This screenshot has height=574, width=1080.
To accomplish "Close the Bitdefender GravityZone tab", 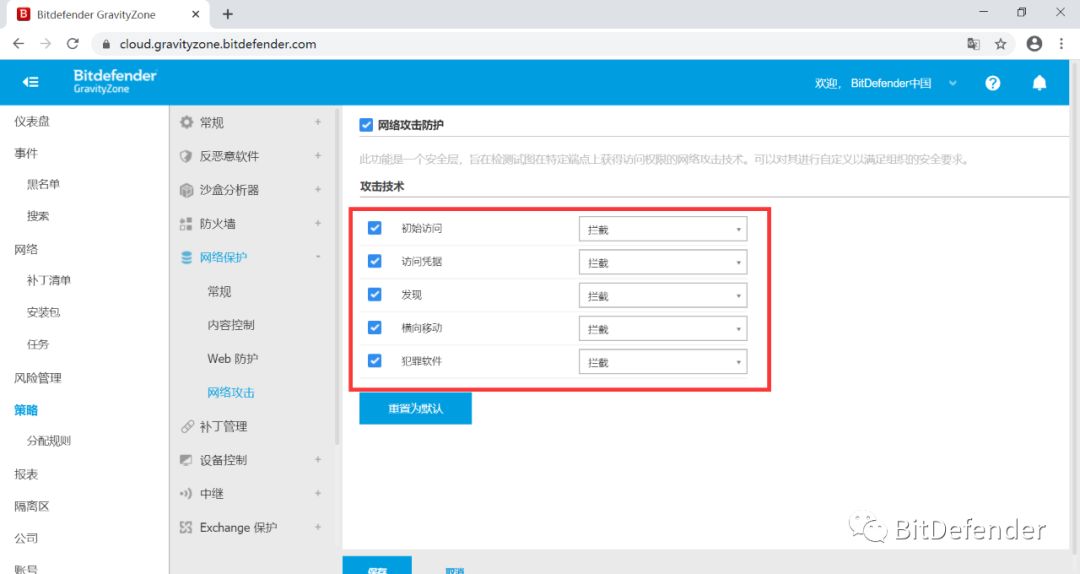I will click(x=196, y=14).
